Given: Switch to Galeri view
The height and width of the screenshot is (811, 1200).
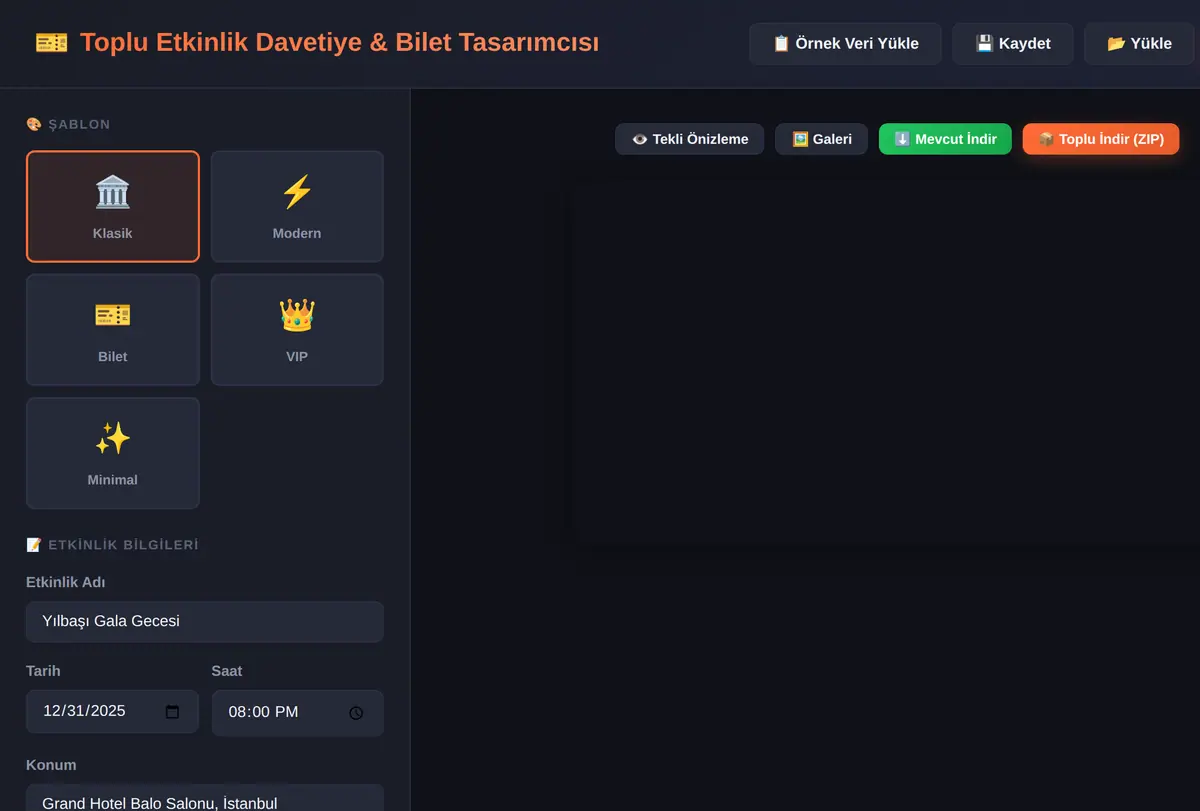Looking at the screenshot, I should (822, 139).
